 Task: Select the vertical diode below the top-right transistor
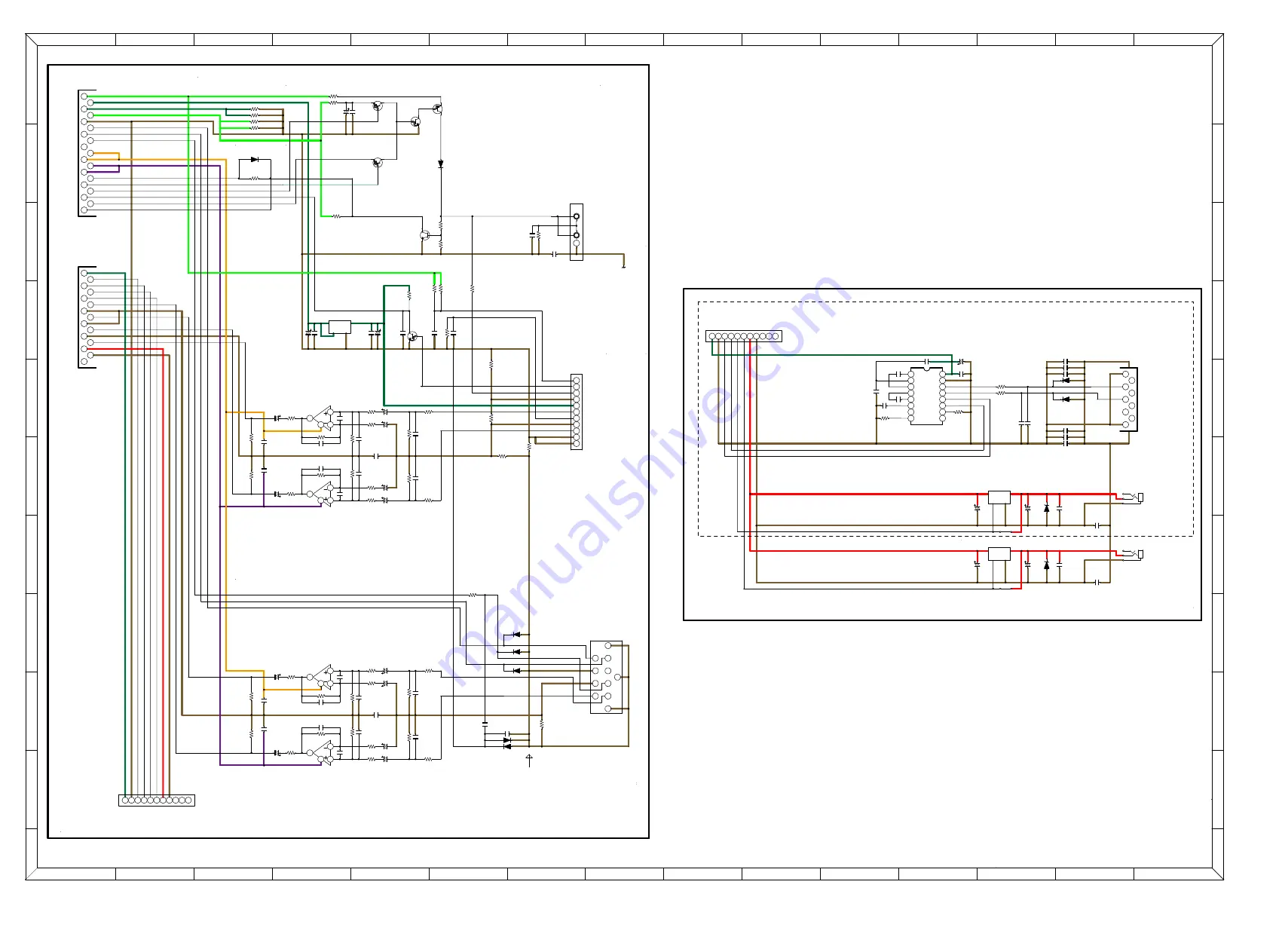[441, 164]
